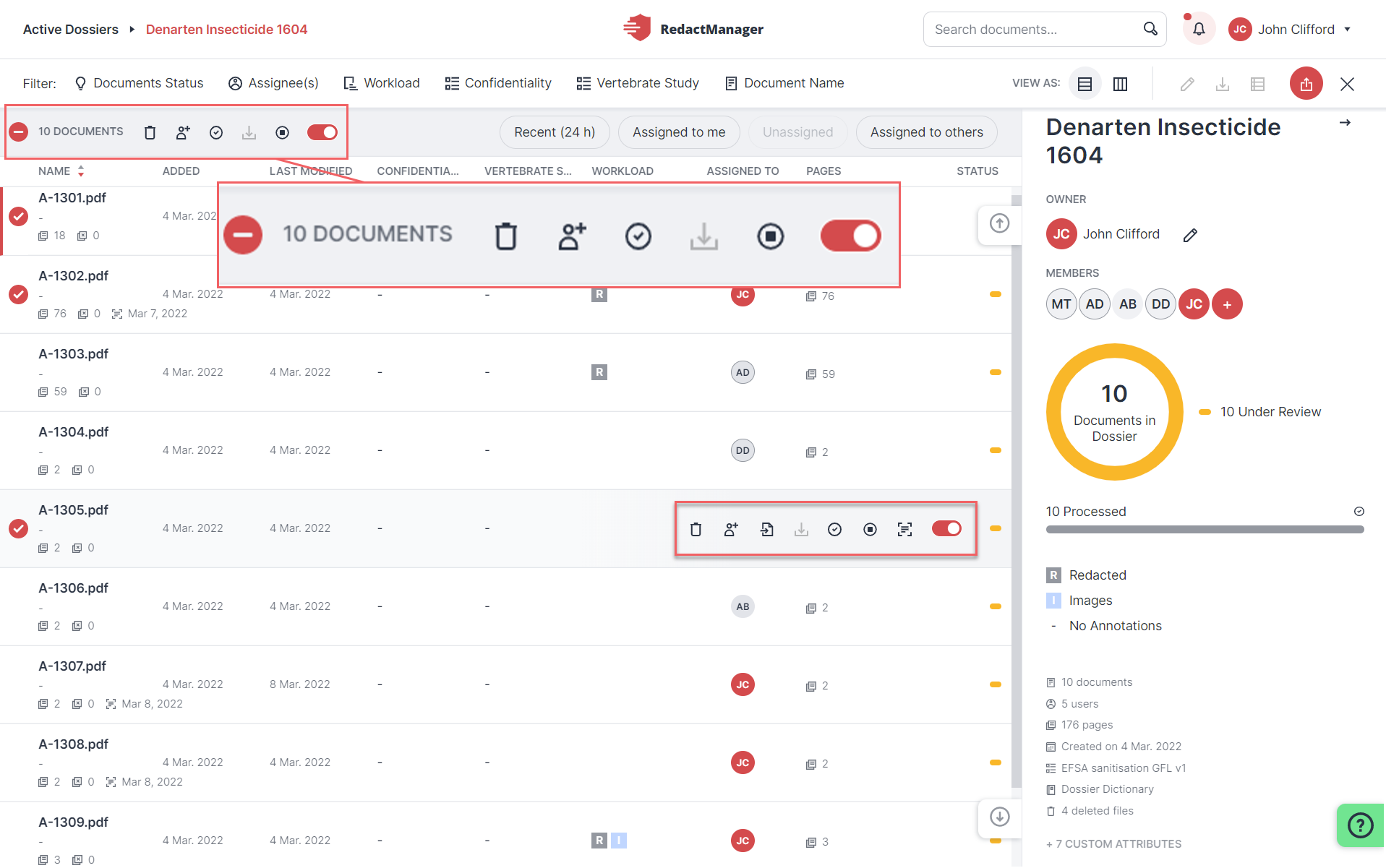This screenshot has width=1386, height=868.
Task: Go back to Active Dossiers breadcrumb
Action: tap(71, 30)
